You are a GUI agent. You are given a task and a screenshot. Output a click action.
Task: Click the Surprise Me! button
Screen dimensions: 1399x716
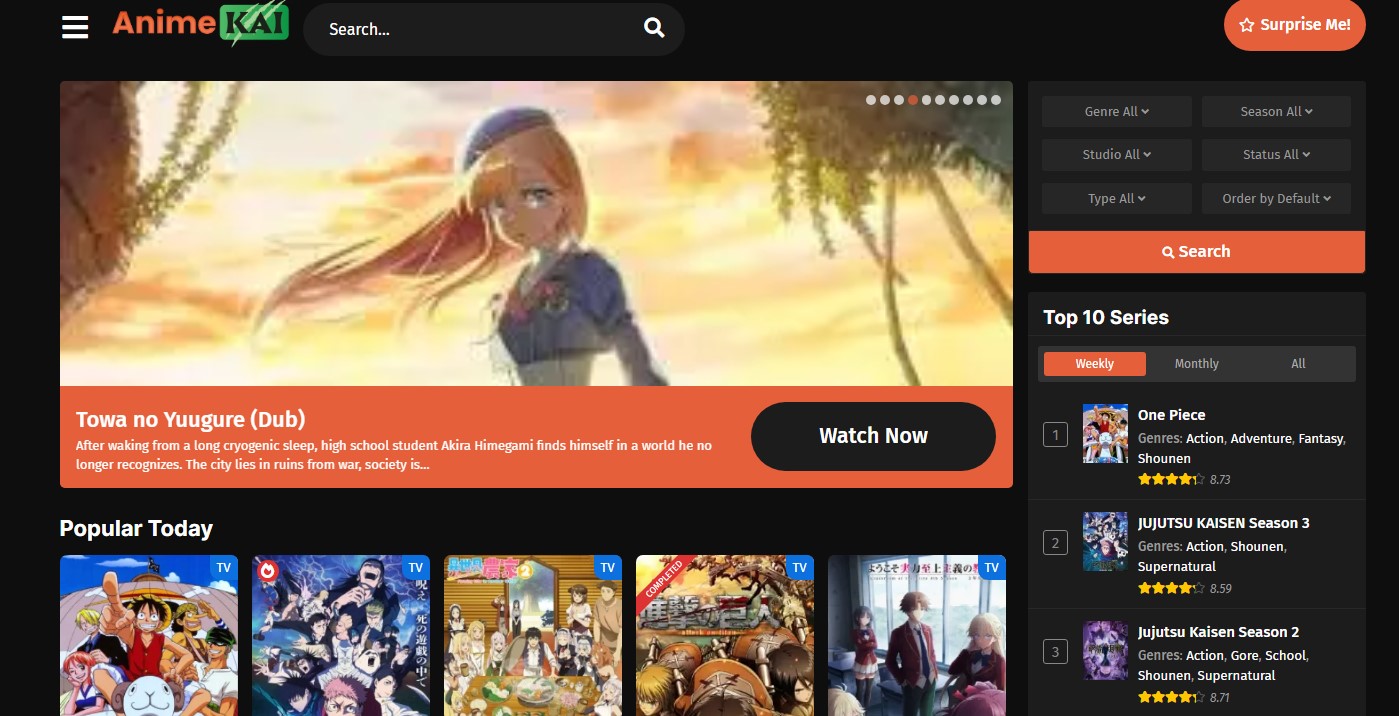tap(1294, 25)
